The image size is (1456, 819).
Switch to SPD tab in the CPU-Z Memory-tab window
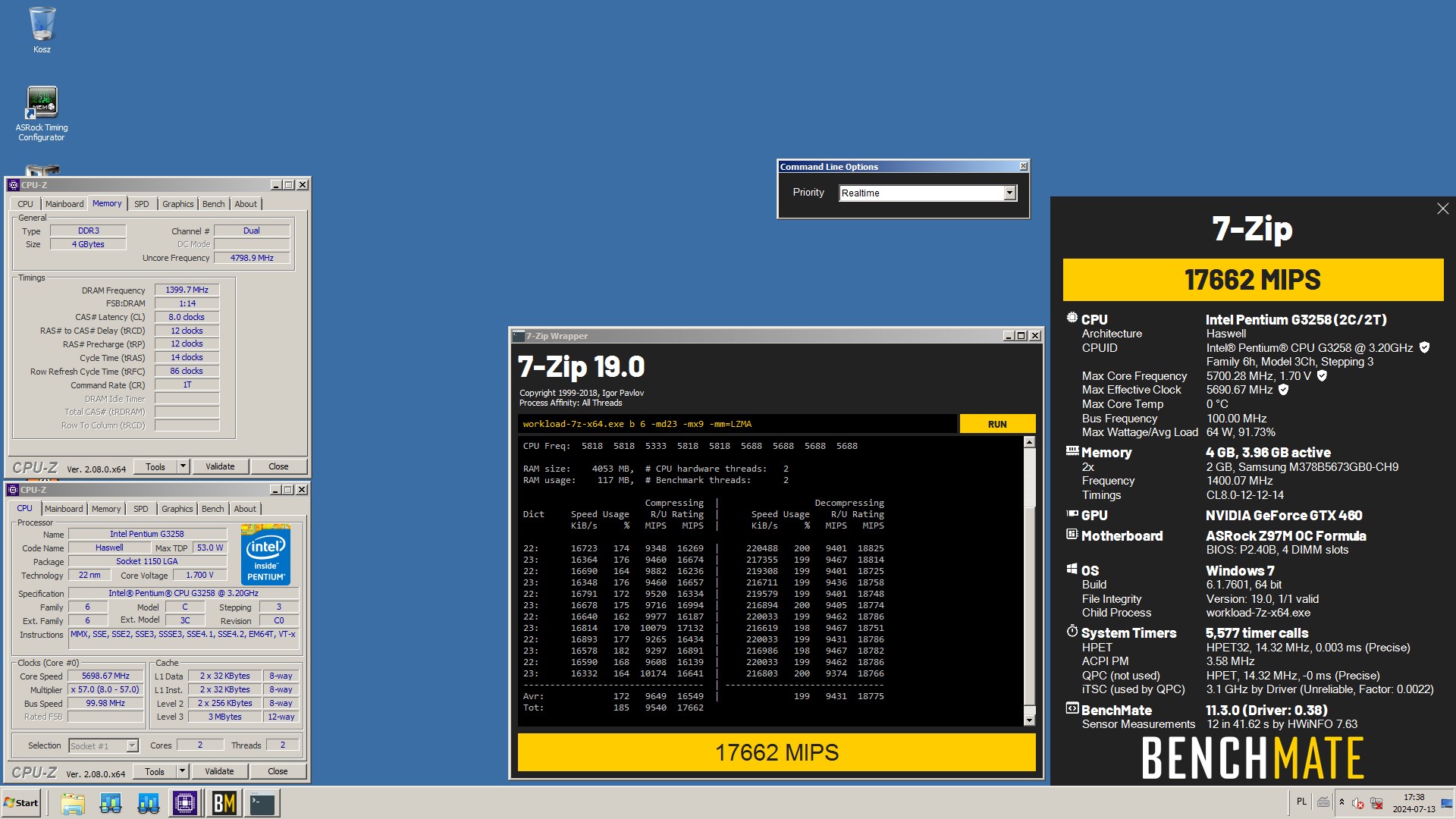click(142, 204)
